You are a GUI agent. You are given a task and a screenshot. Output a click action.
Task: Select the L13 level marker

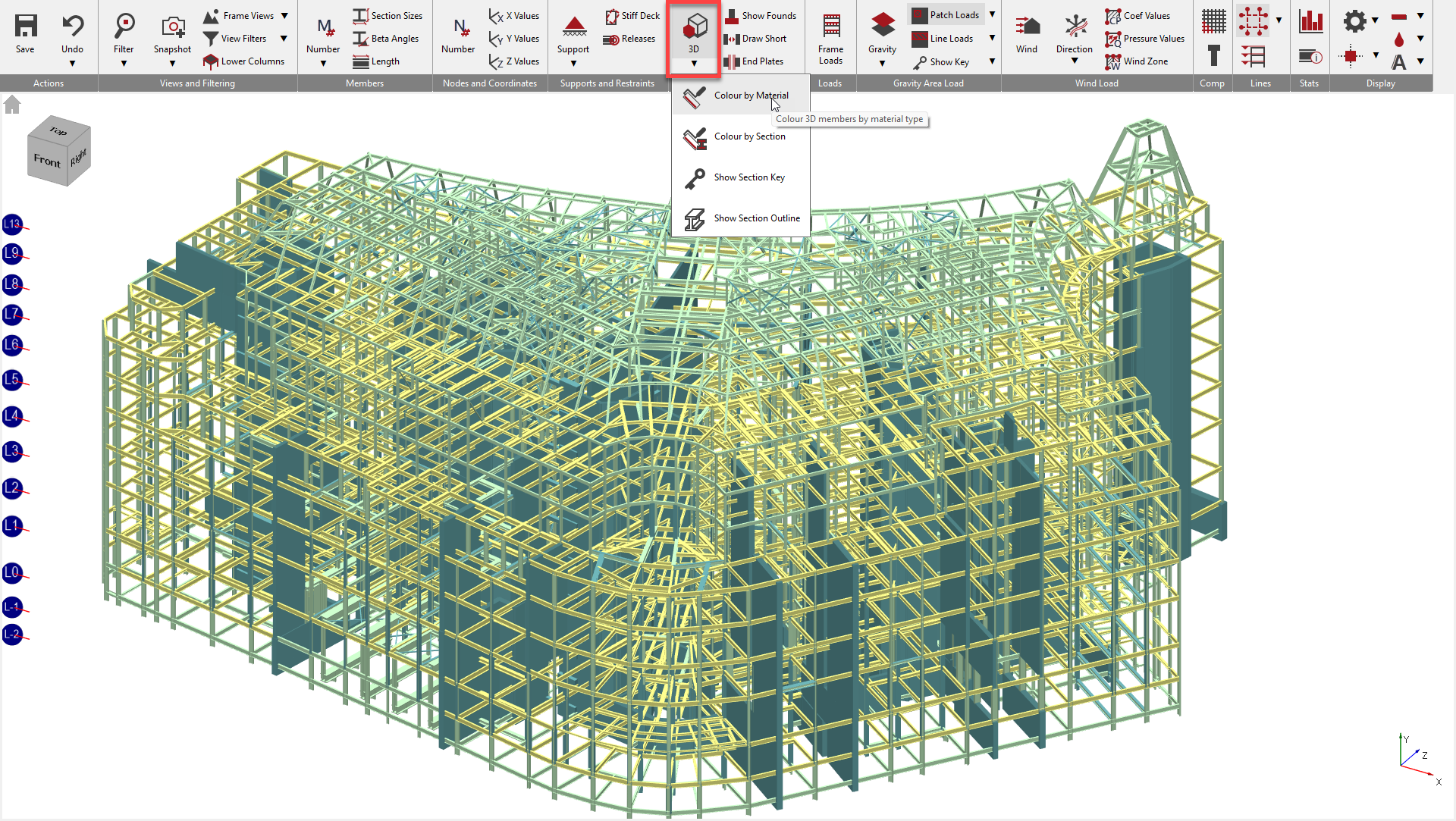[12, 224]
